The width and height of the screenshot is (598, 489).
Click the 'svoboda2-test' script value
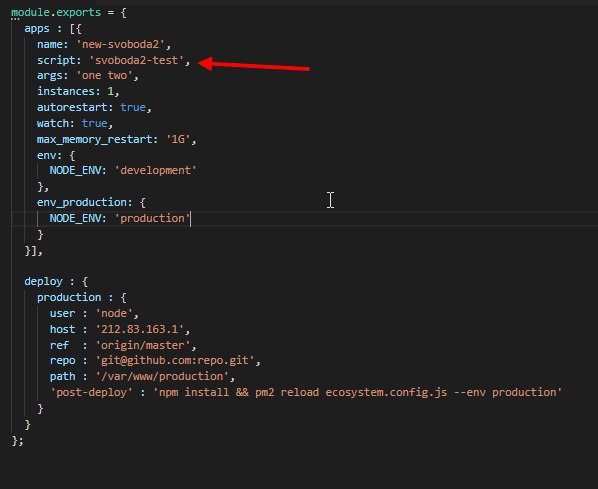coord(137,60)
